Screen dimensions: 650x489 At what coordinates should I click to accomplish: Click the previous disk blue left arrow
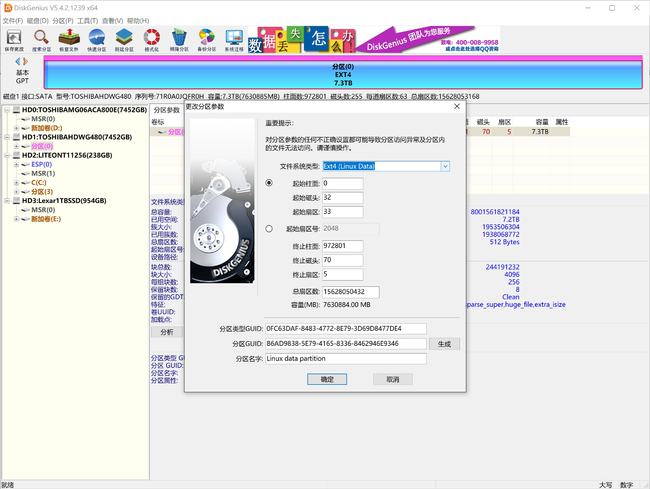coord(18,61)
